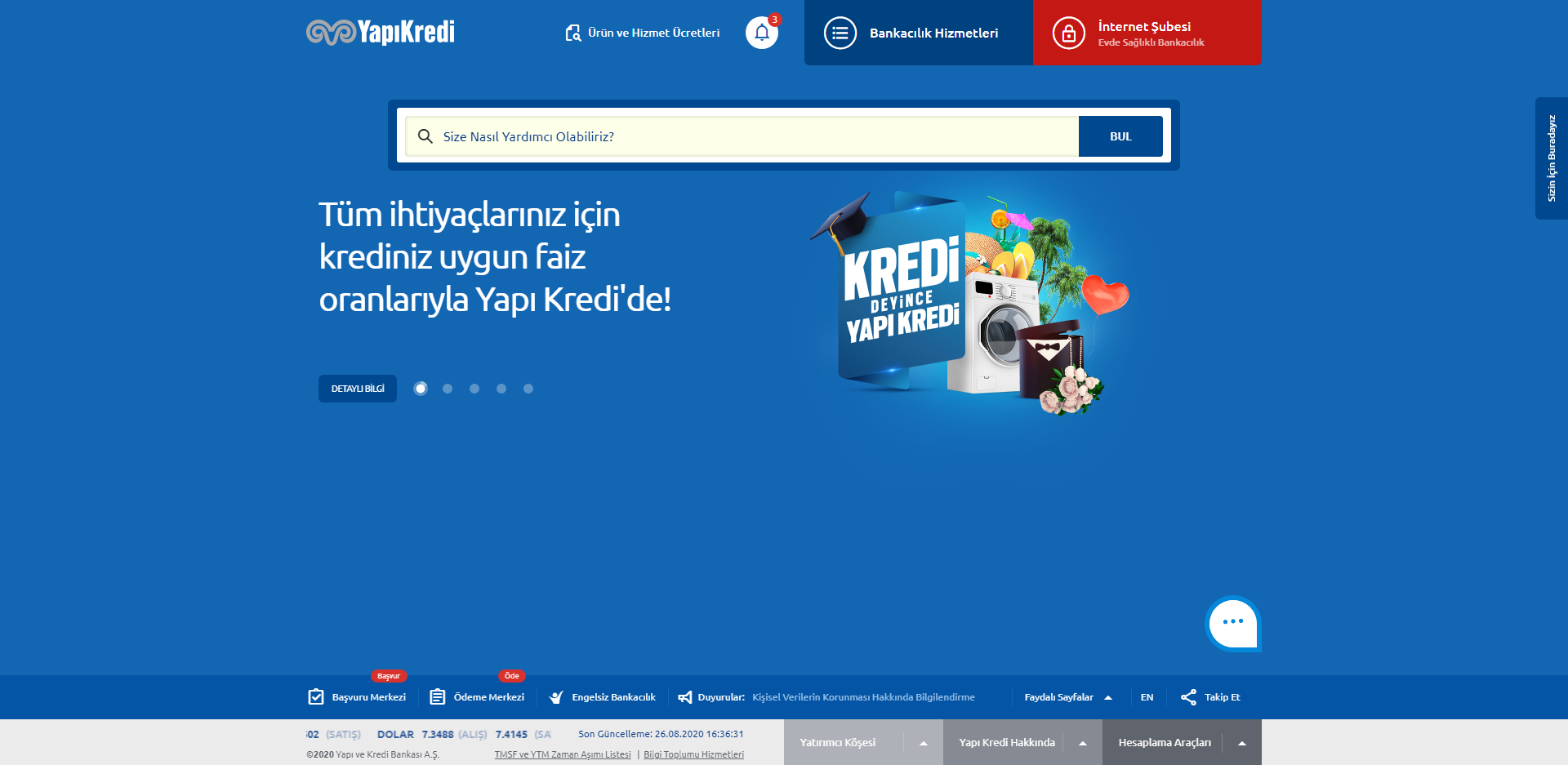Select the fifth carousel slide dot
This screenshot has height=765, width=1568.
(x=528, y=389)
